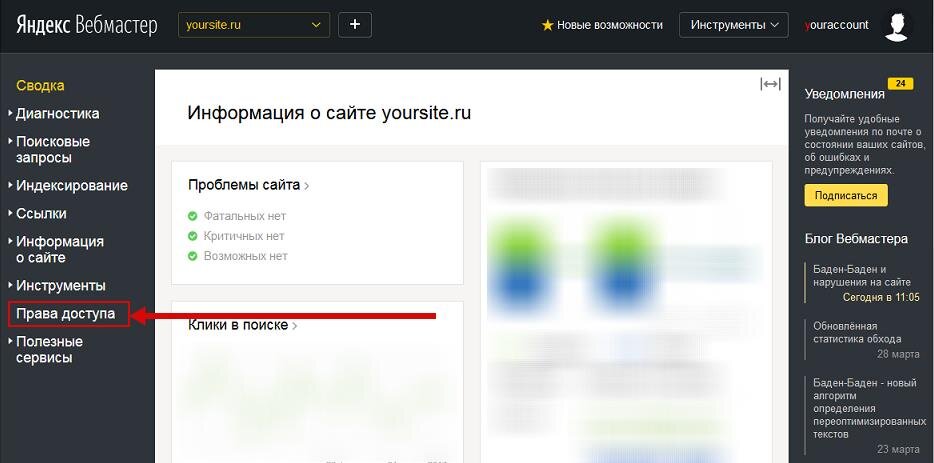Select Сводка in the sidebar

40,85
